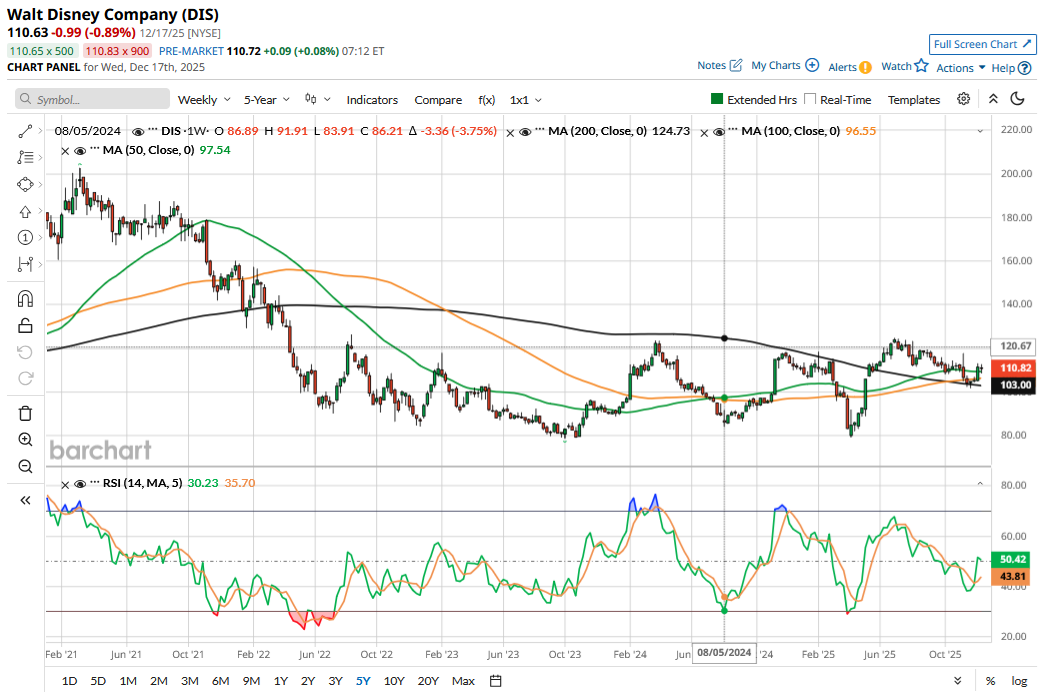Click the Symbol search field
1048x694 pixels.
93,100
